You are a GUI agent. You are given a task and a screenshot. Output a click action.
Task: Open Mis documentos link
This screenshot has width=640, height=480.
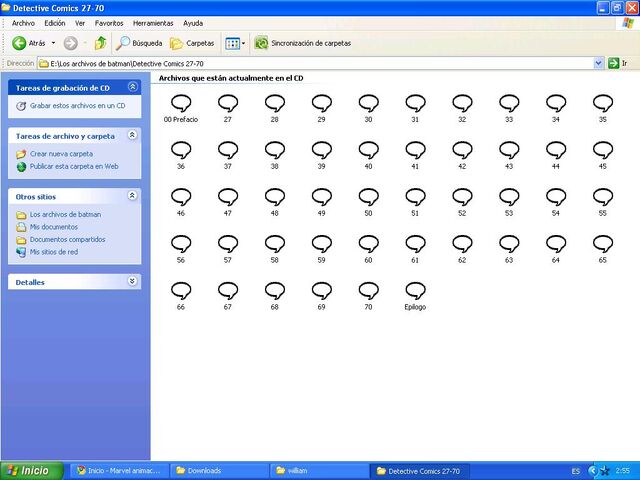tap(53, 227)
